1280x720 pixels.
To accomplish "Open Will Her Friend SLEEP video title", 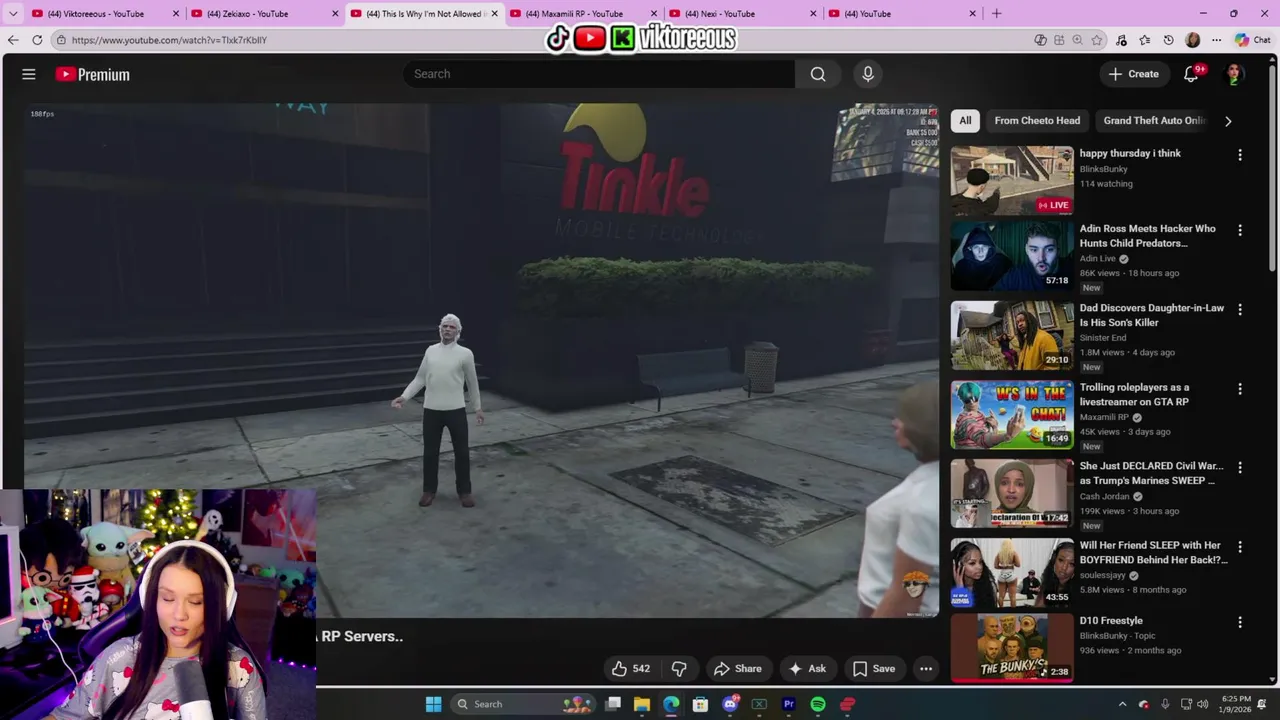I will (x=1153, y=553).
